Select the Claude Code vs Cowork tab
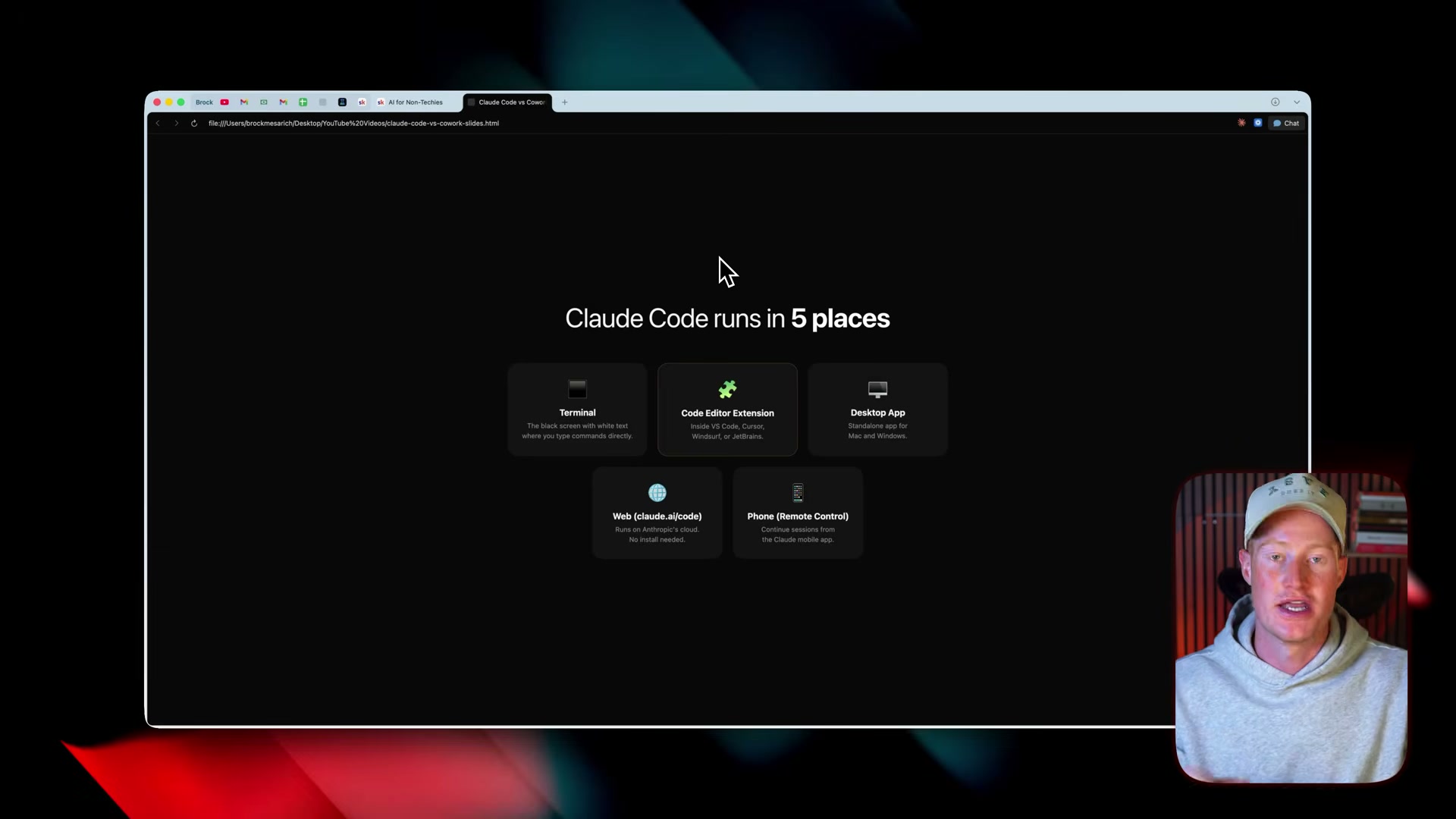The image size is (1456, 819). 507,102
